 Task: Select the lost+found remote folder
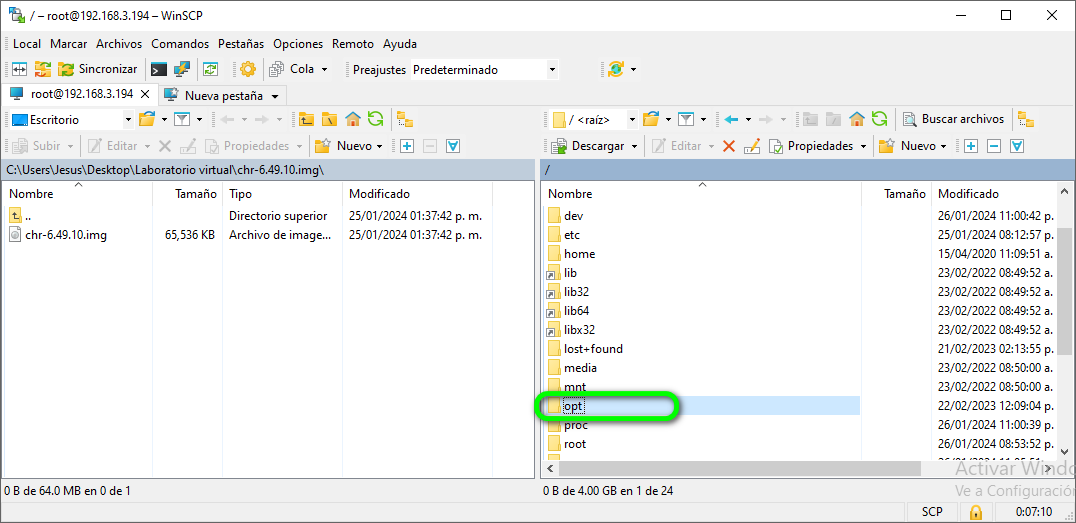pos(583,349)
